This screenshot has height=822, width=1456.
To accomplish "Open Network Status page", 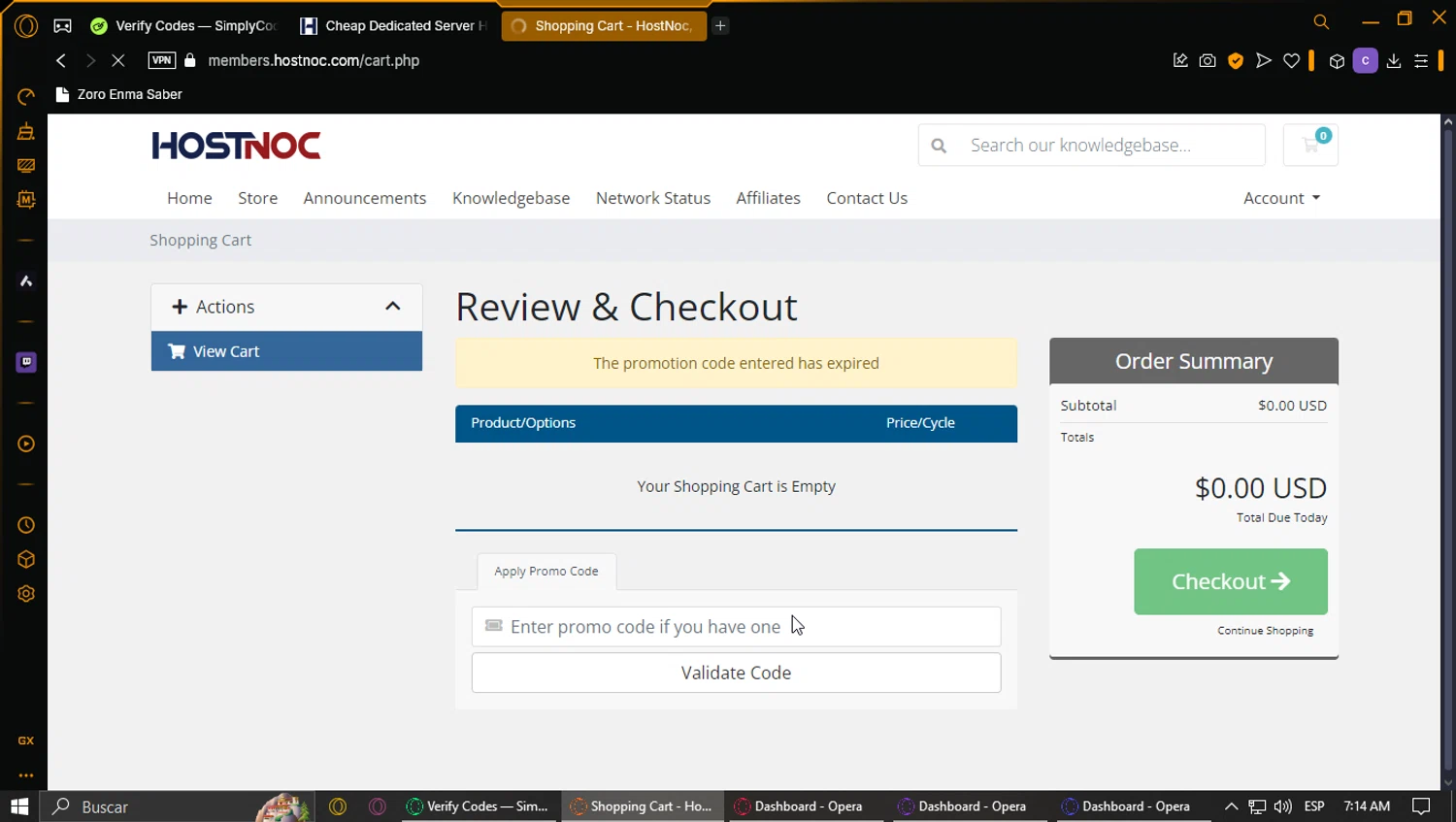I will point(653,198).
